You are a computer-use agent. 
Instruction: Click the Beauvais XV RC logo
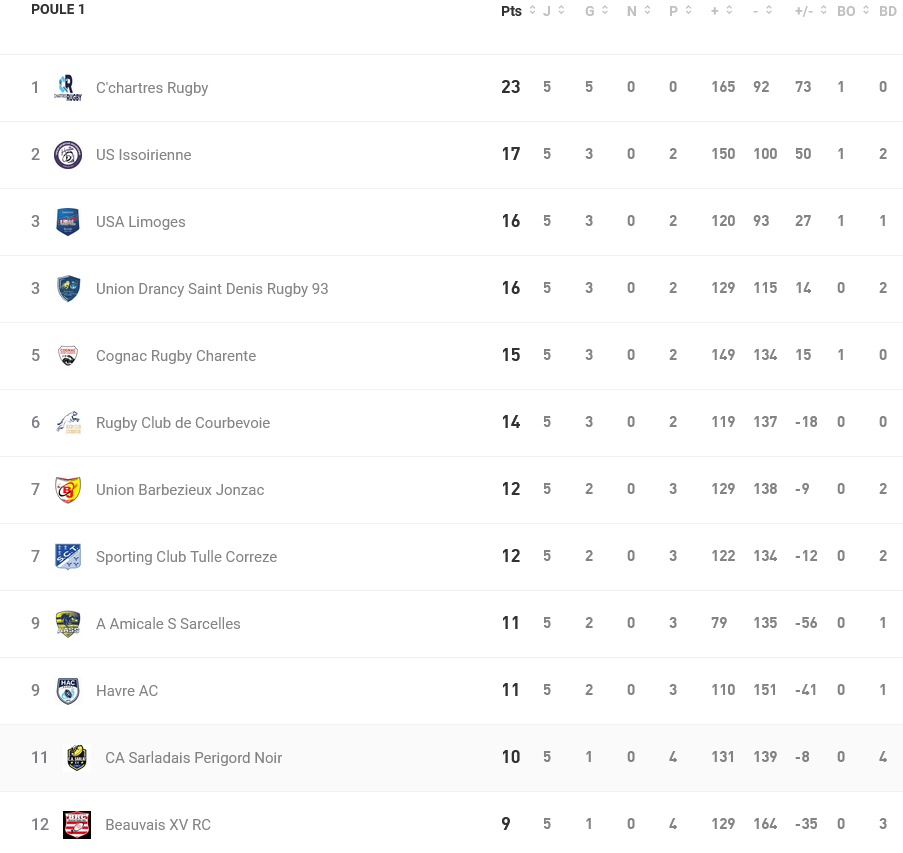point(77,825)
